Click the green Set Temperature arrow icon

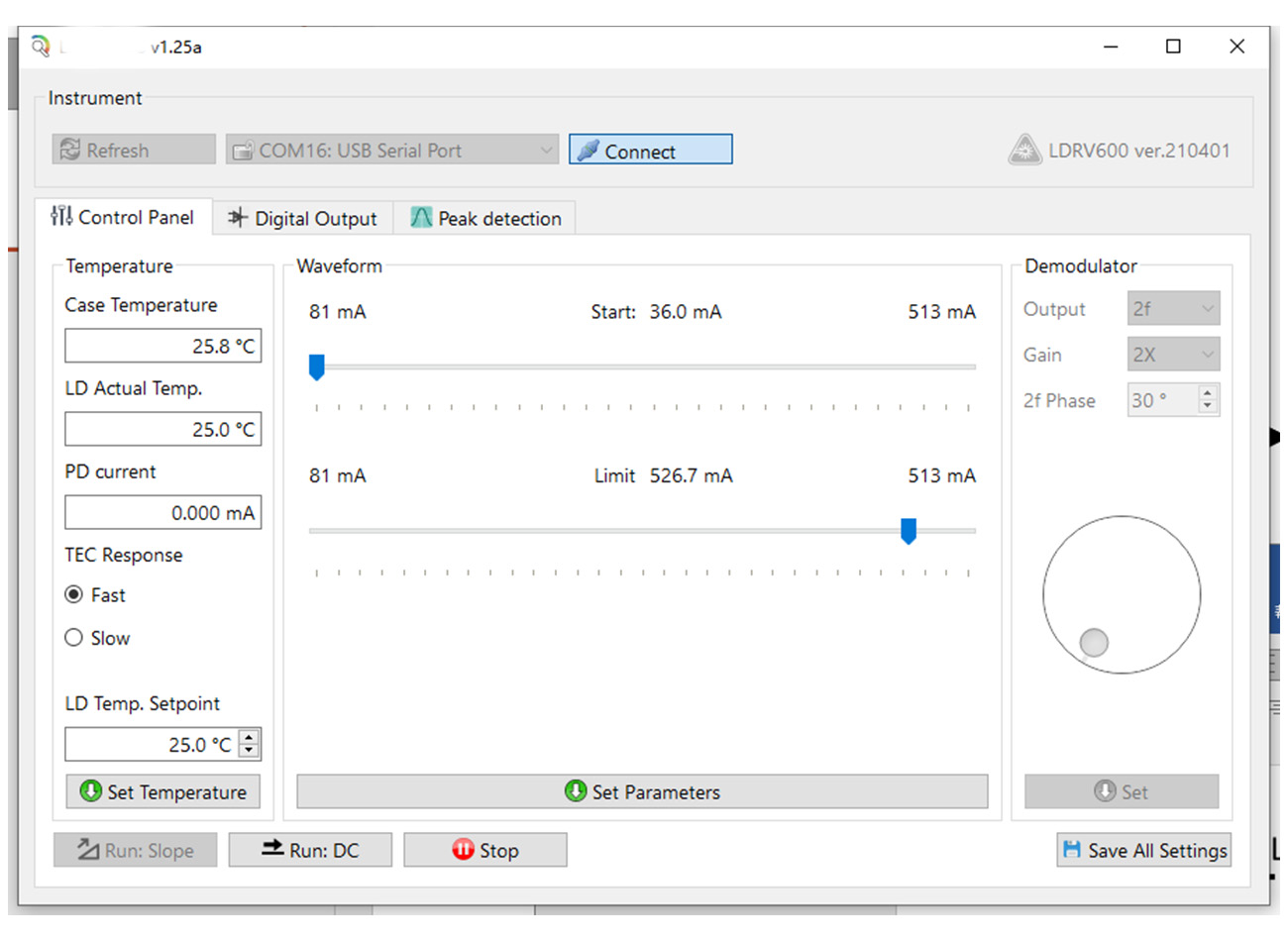[x=91, y=791]
